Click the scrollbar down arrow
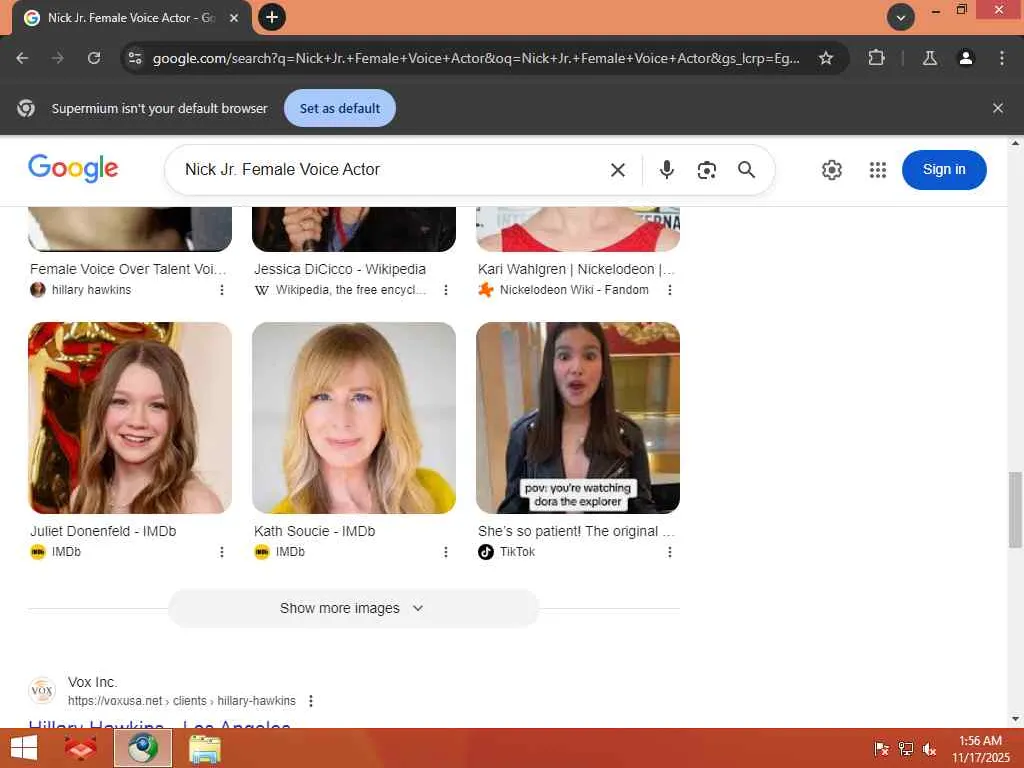Viewport: 1024px width, 768px height. (x=1015, y=719)
